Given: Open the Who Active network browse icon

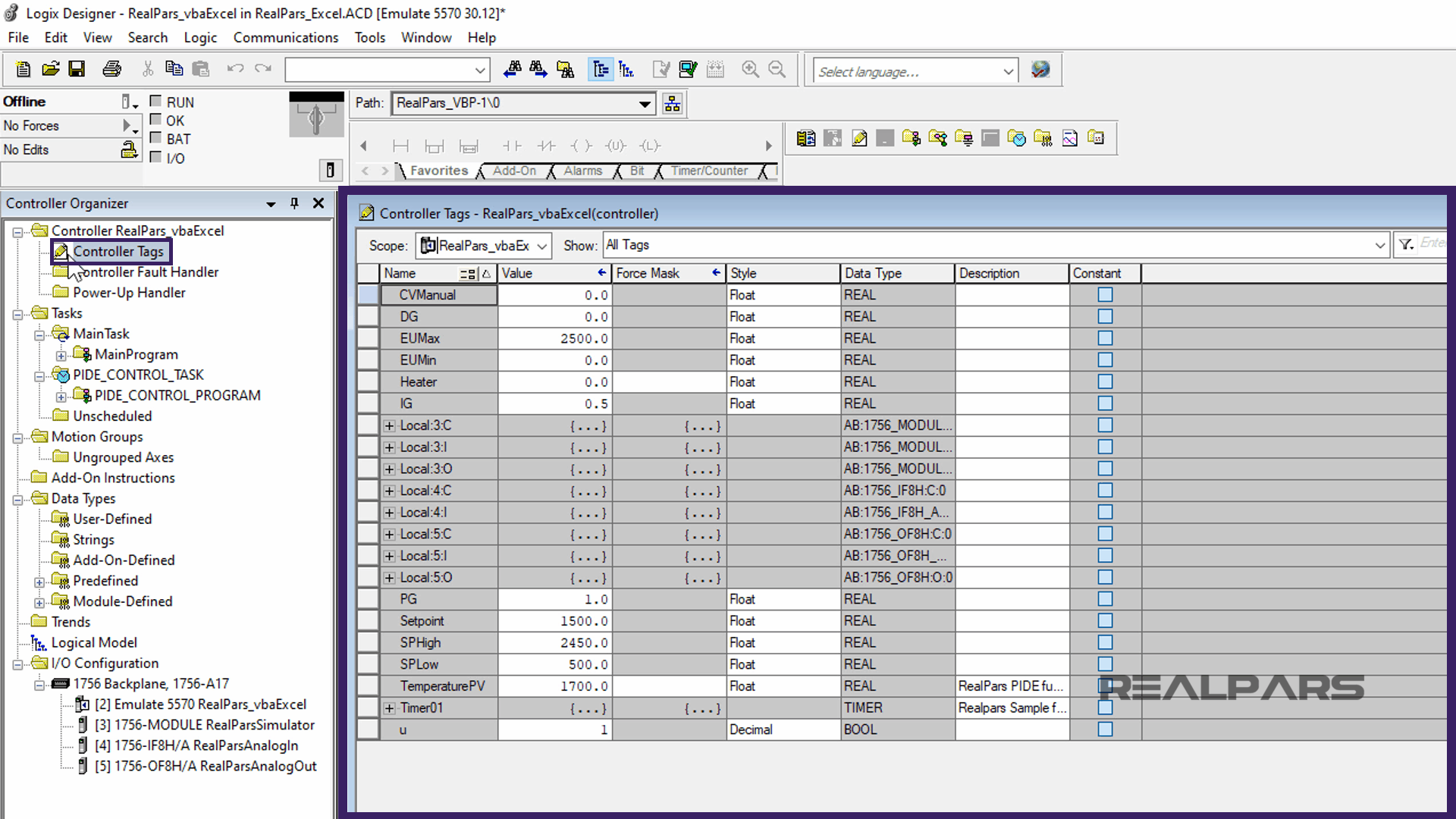Looking at the screenshot, I should point(673,104).
